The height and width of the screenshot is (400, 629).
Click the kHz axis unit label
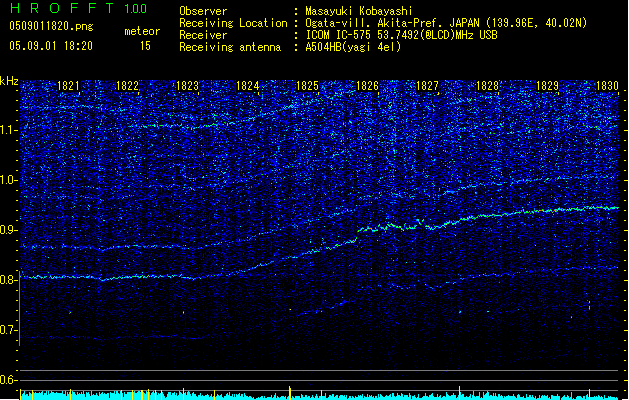9,81
